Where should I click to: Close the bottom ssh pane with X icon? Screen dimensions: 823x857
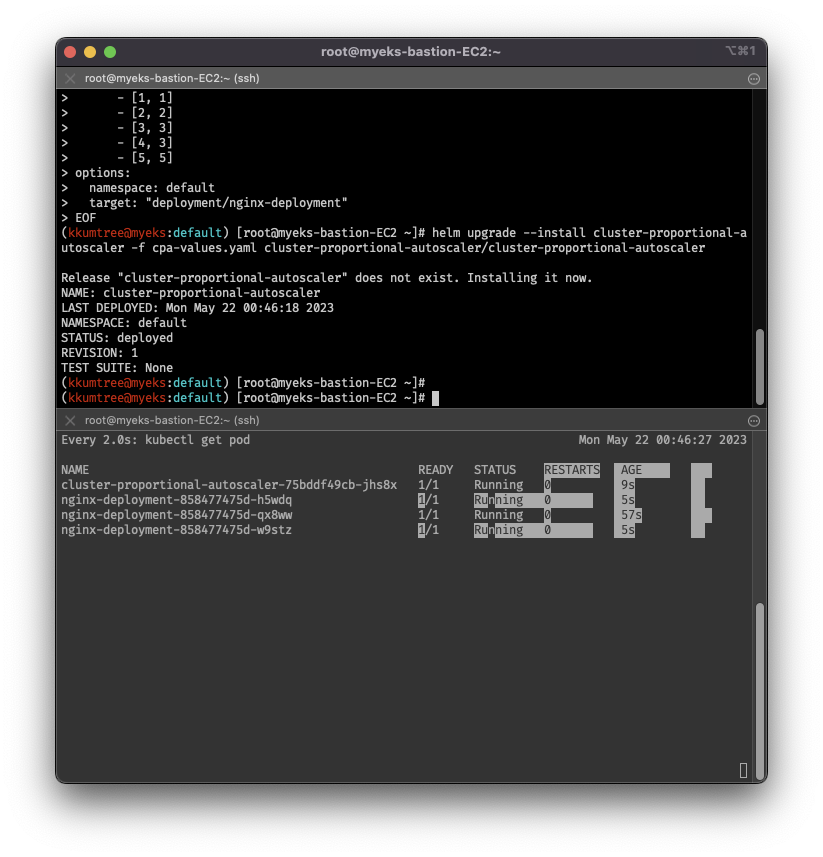coord(70,420)
